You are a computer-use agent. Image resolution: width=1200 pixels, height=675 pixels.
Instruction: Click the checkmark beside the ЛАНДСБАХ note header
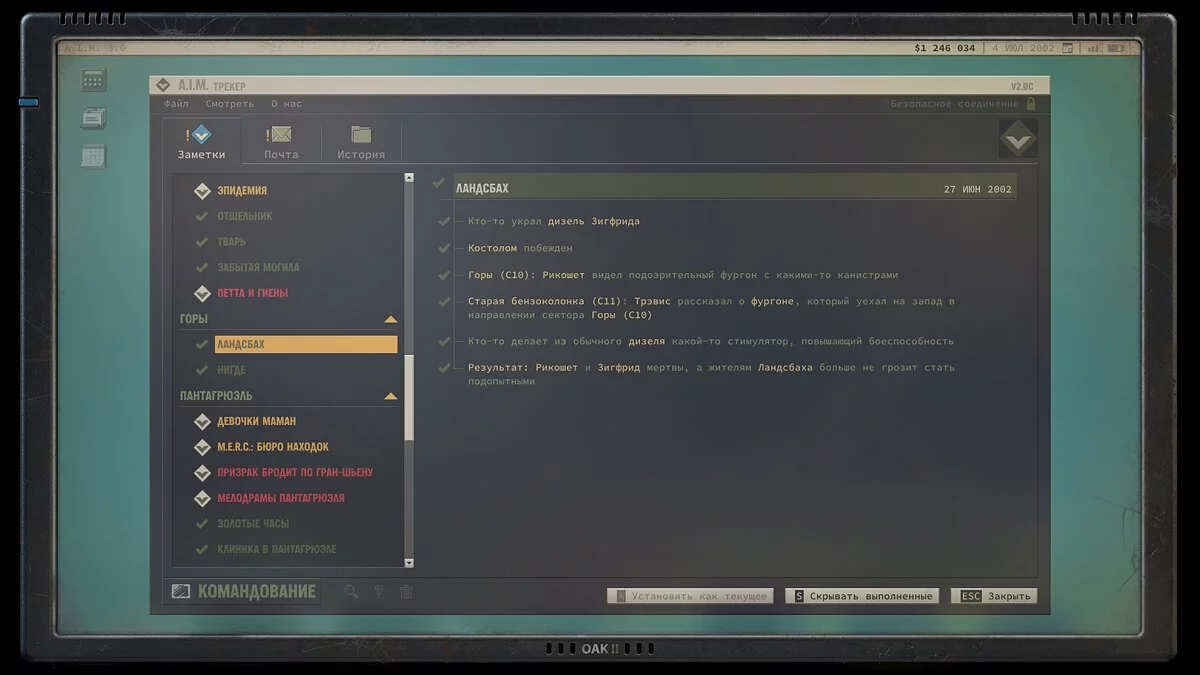point(439,183)
